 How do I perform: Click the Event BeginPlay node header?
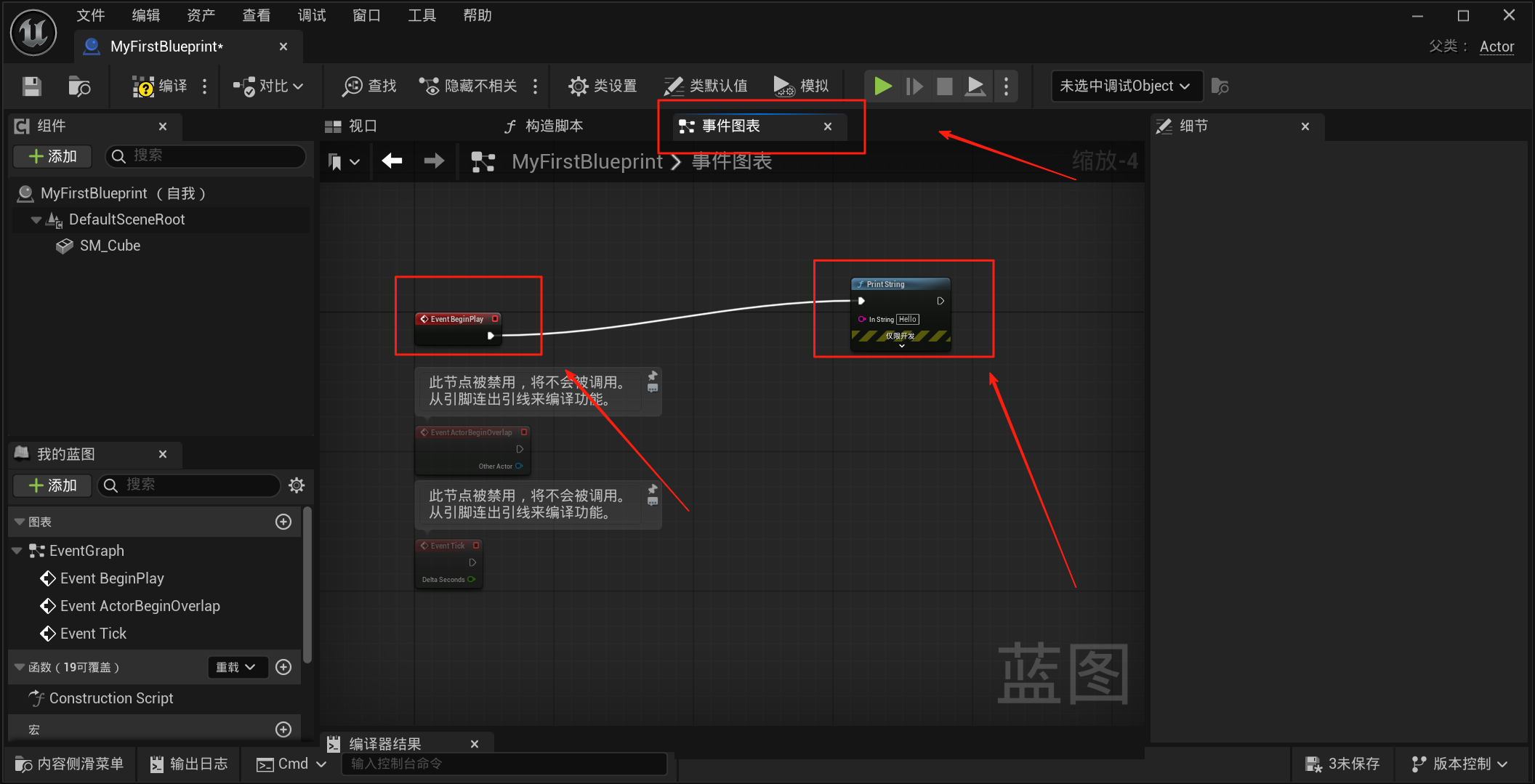coord(456,319)
